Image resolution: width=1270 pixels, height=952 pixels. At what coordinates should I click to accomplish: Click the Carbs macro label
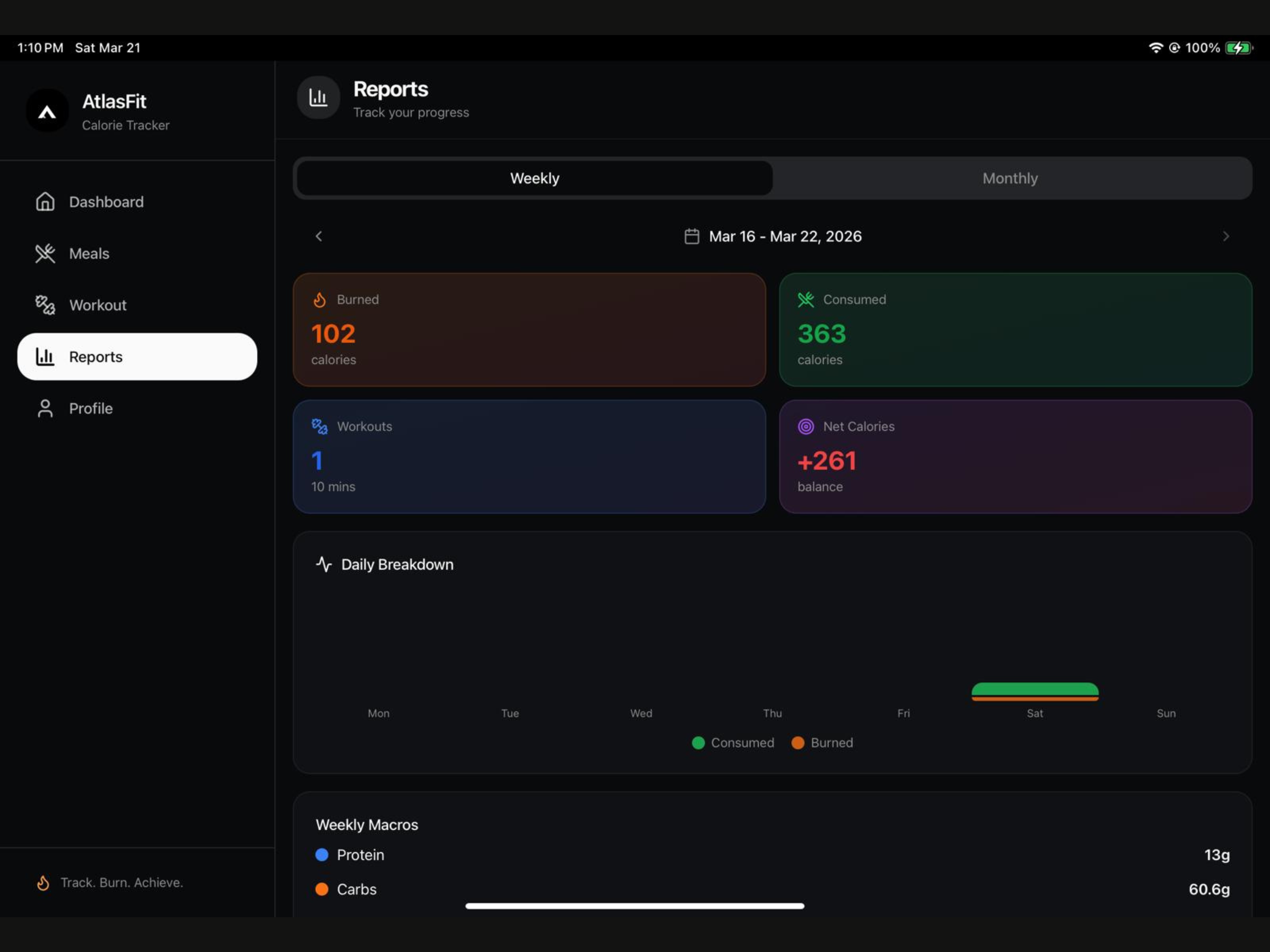pyautogui.click(x=357, y=889)
